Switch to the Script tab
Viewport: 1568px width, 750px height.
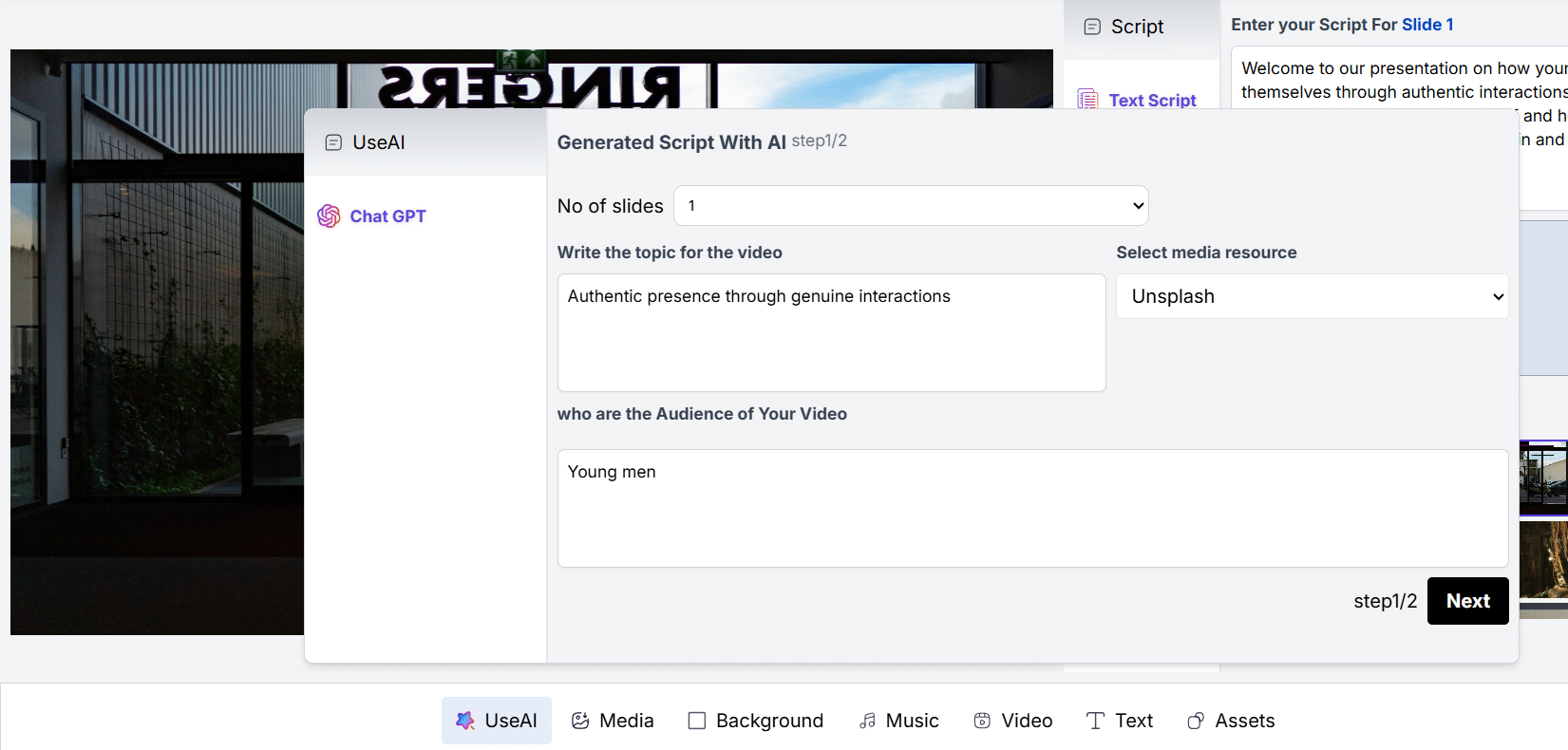[x=1137, y=27]
